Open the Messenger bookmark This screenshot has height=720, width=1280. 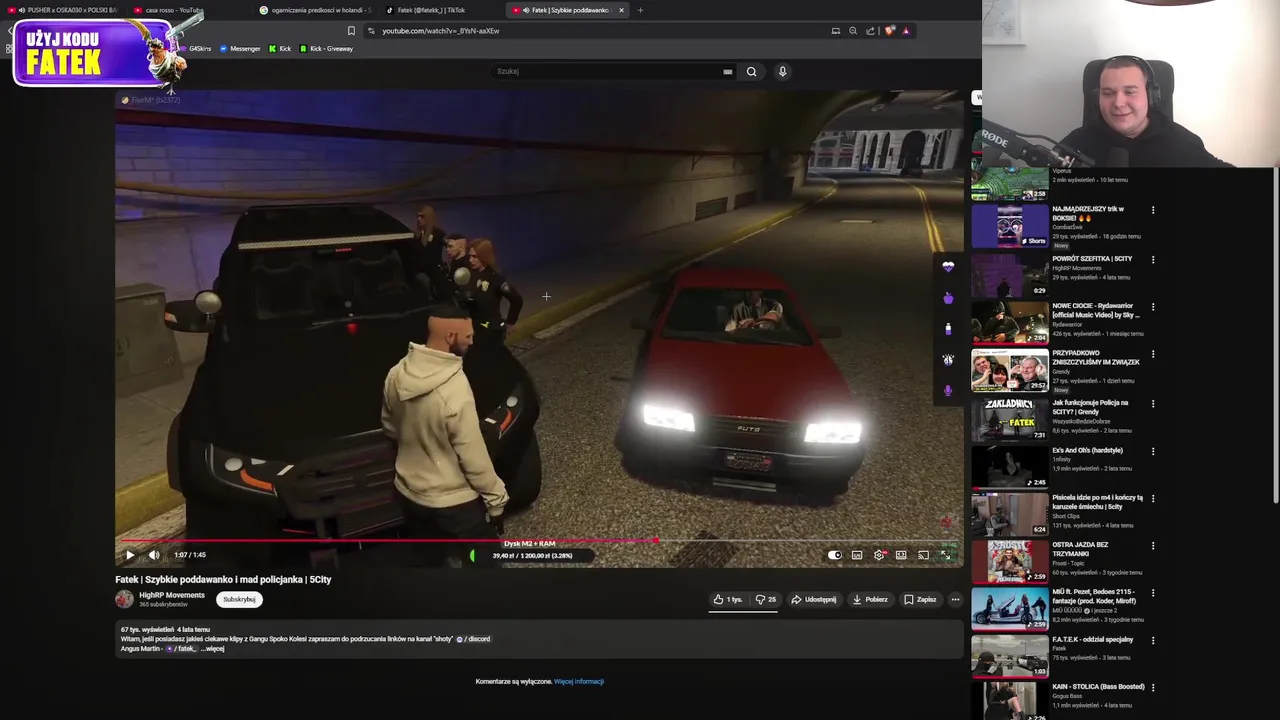[x=240, y=49]
